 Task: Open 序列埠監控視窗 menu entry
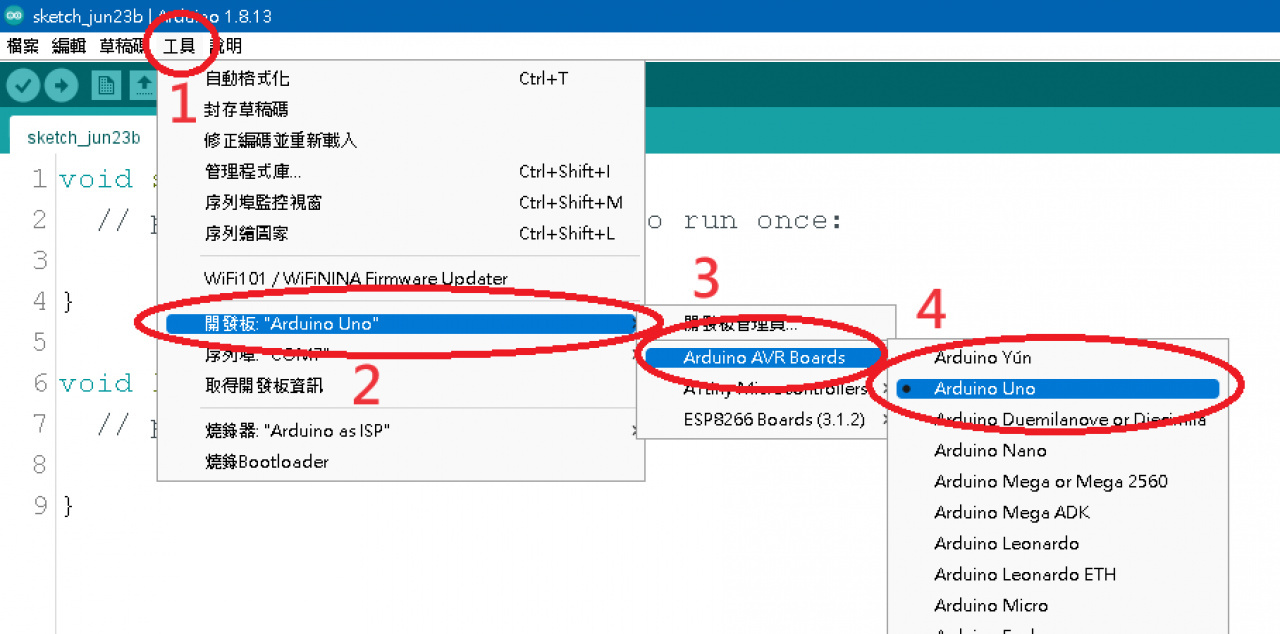pos(263,203)
